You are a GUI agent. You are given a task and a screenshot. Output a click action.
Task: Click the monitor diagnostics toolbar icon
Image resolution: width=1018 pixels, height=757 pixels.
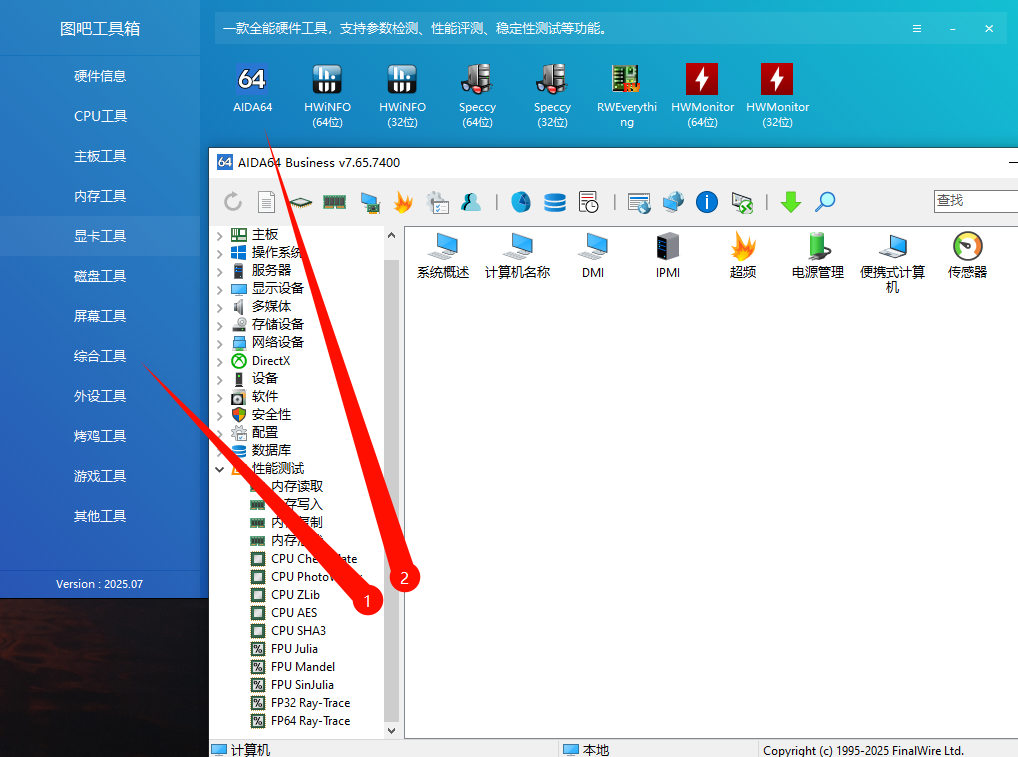coord(369,203)
